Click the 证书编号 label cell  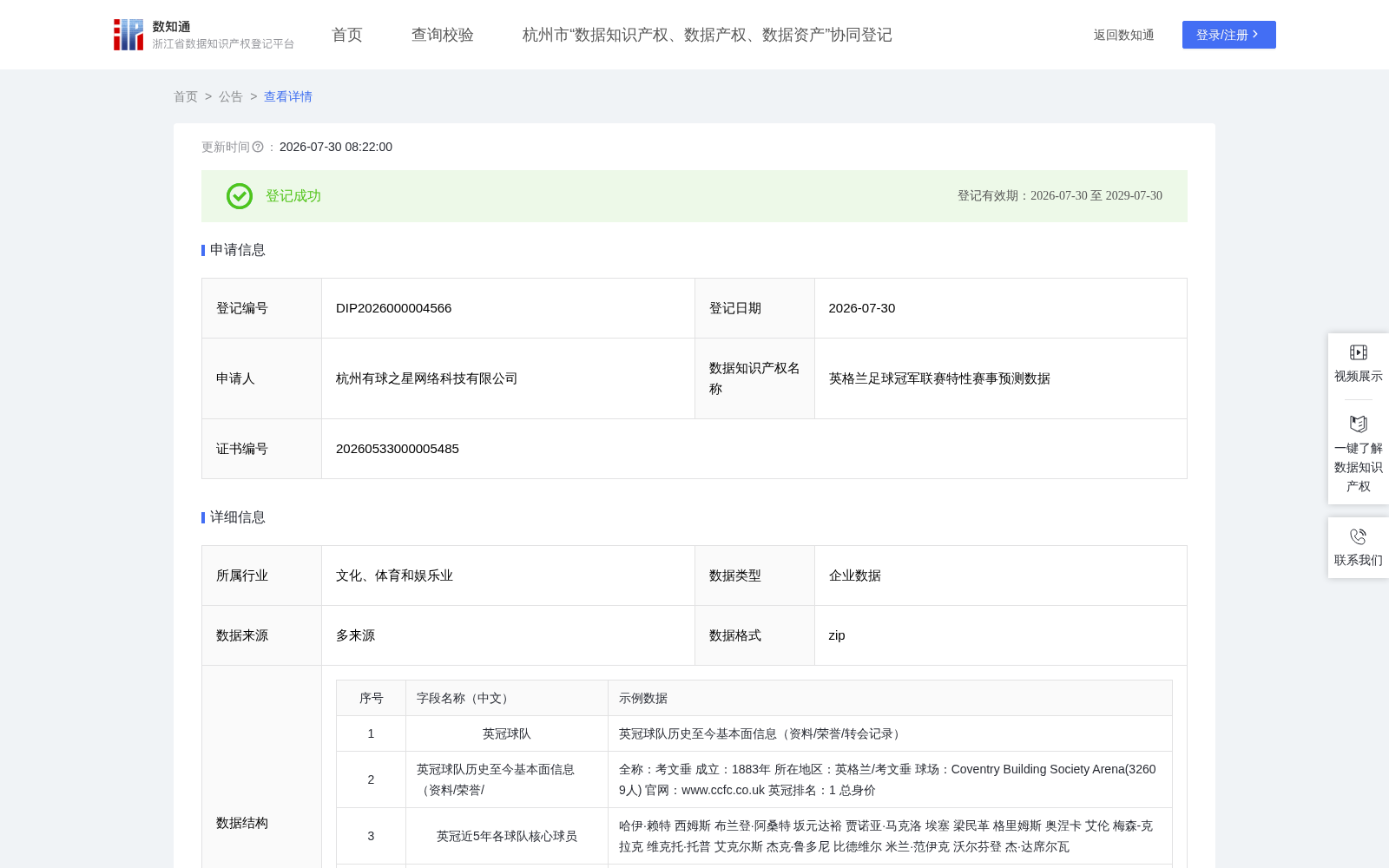pos(262,449)
